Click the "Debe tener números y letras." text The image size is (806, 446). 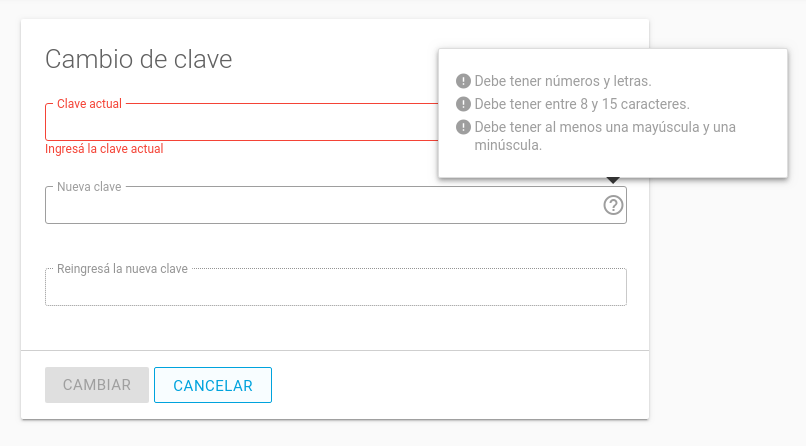coord(563,81)
